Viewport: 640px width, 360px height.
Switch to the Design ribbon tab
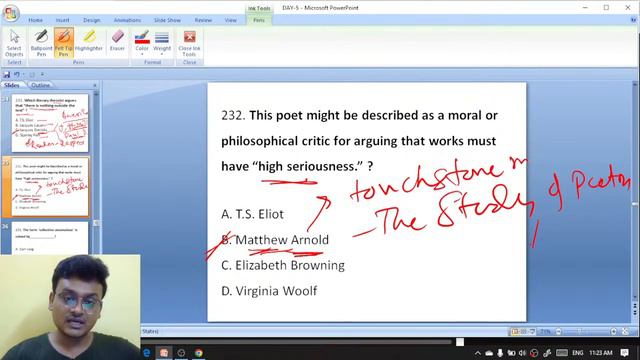click(x=91, y=20)
